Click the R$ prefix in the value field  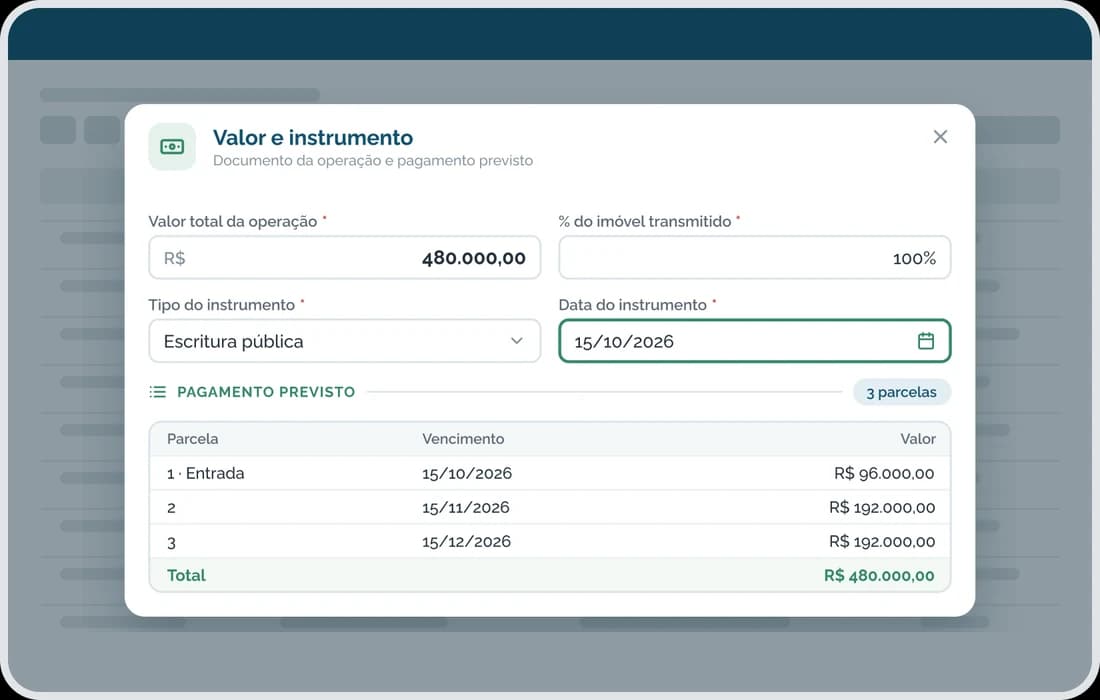[175, 258]
